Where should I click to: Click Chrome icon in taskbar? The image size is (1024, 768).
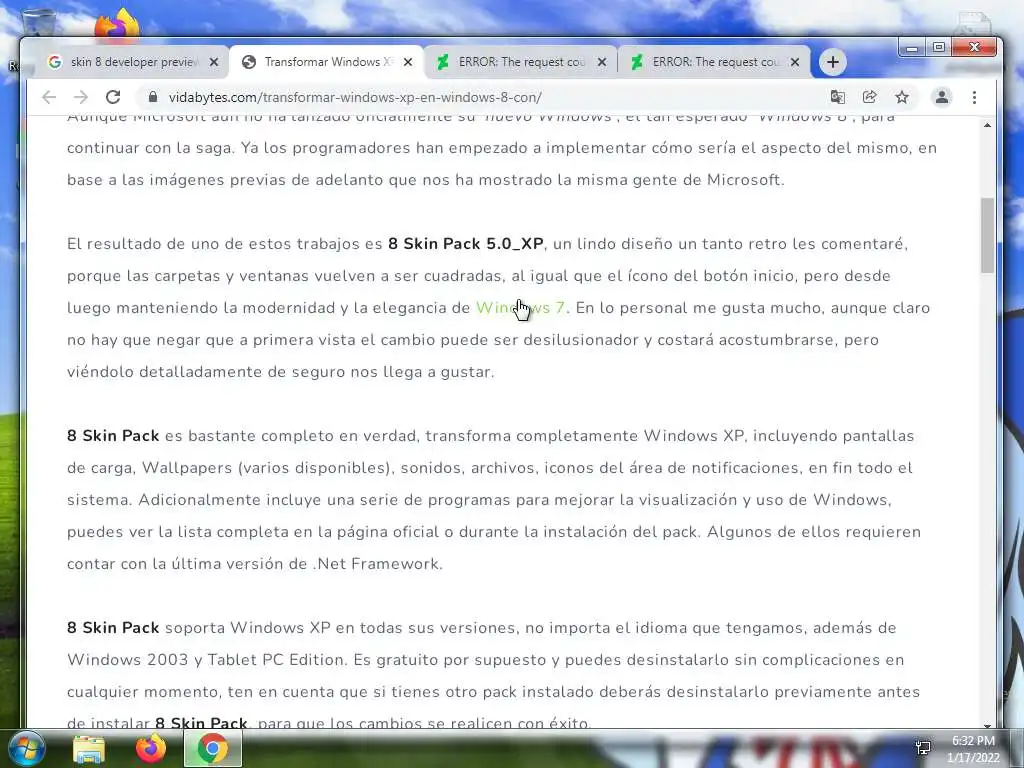[212, 748]
